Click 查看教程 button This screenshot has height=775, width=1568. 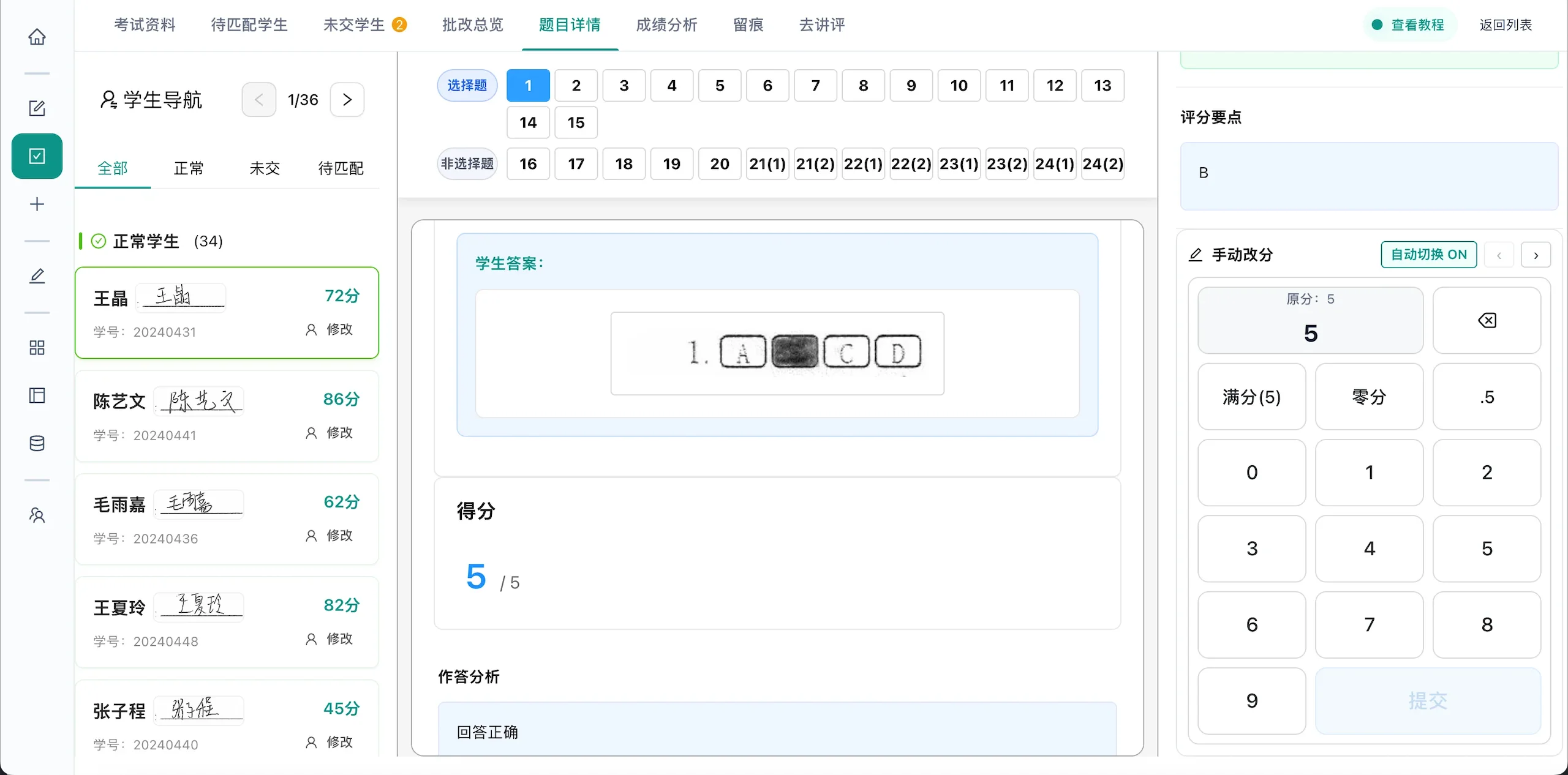[x=1409, y=25]
